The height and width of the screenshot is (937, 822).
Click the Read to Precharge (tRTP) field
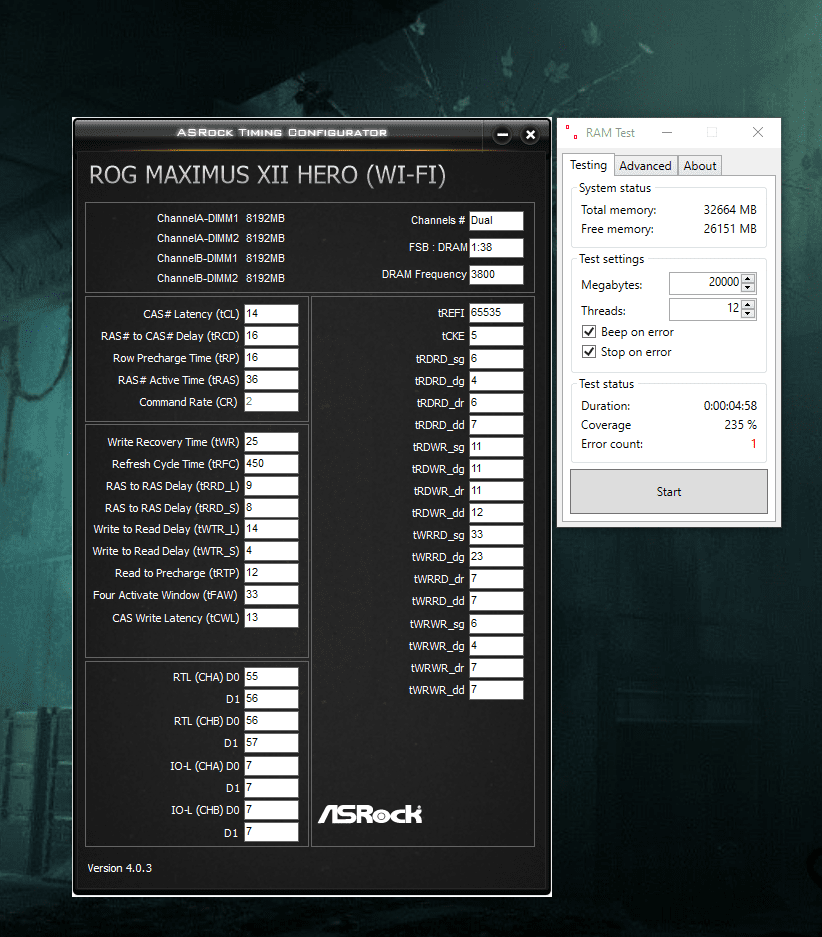271,573
